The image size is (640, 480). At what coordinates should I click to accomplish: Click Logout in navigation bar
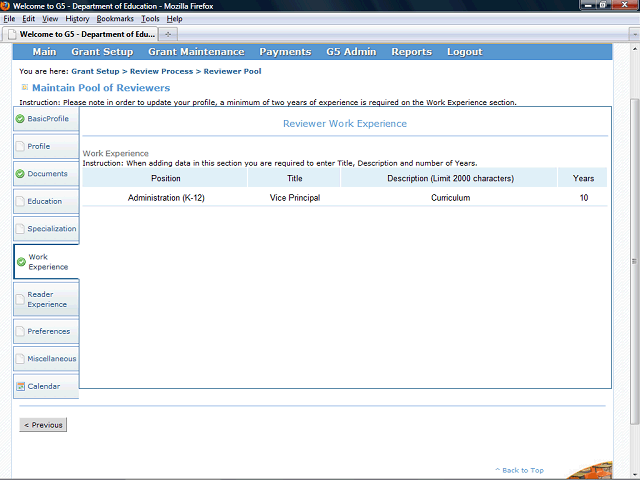pyautogui.click(x=464, y=52)
